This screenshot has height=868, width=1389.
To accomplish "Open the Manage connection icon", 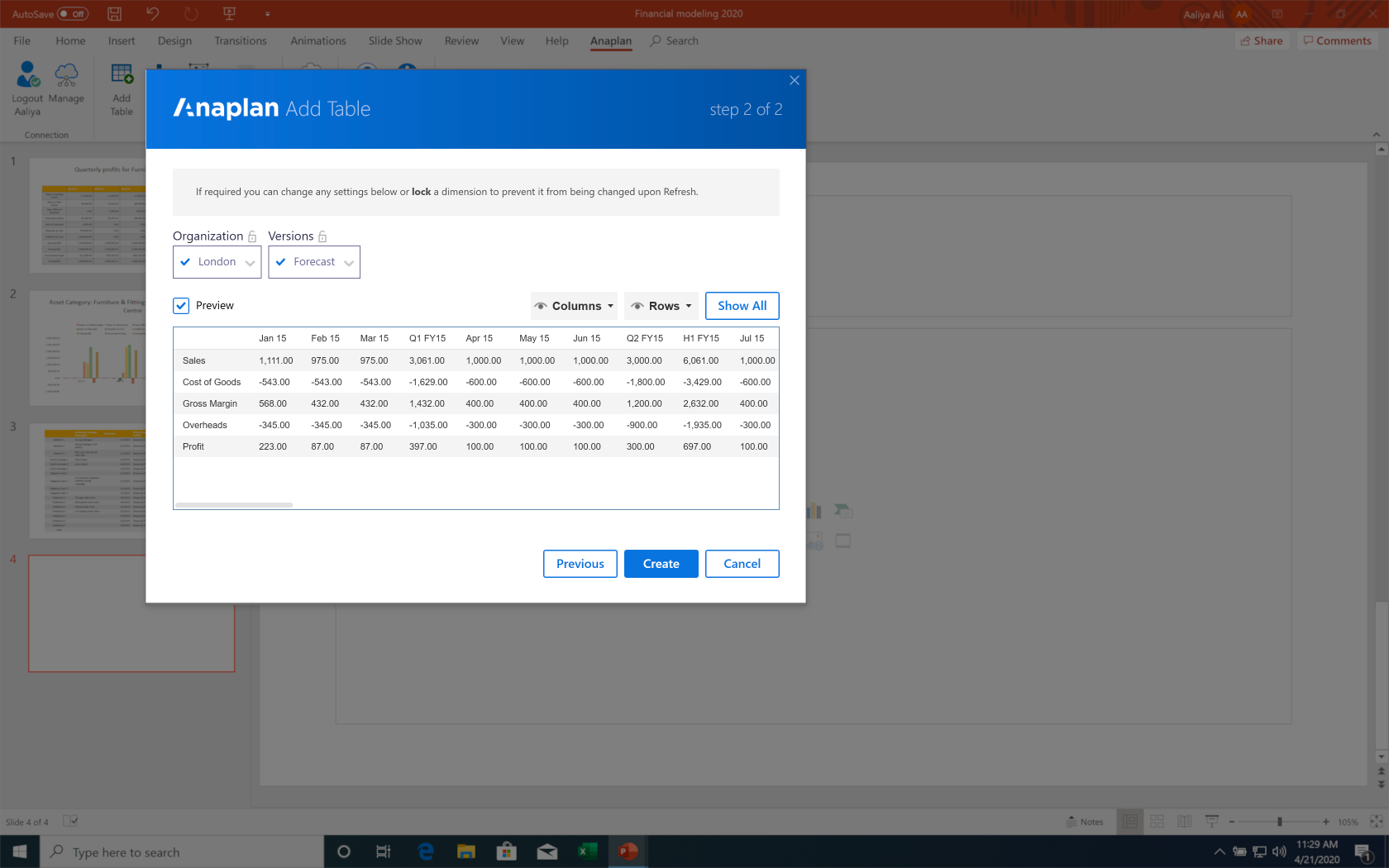I will tap(66, 74).
